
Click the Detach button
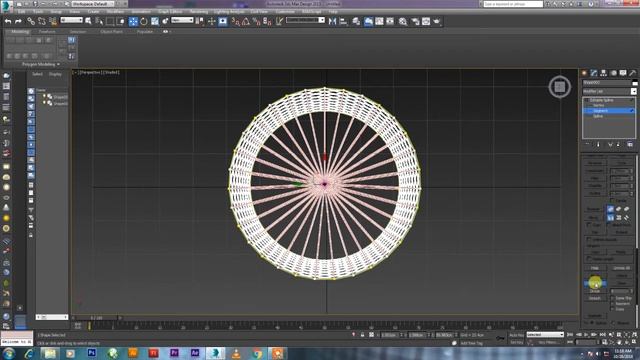point(595,298)
